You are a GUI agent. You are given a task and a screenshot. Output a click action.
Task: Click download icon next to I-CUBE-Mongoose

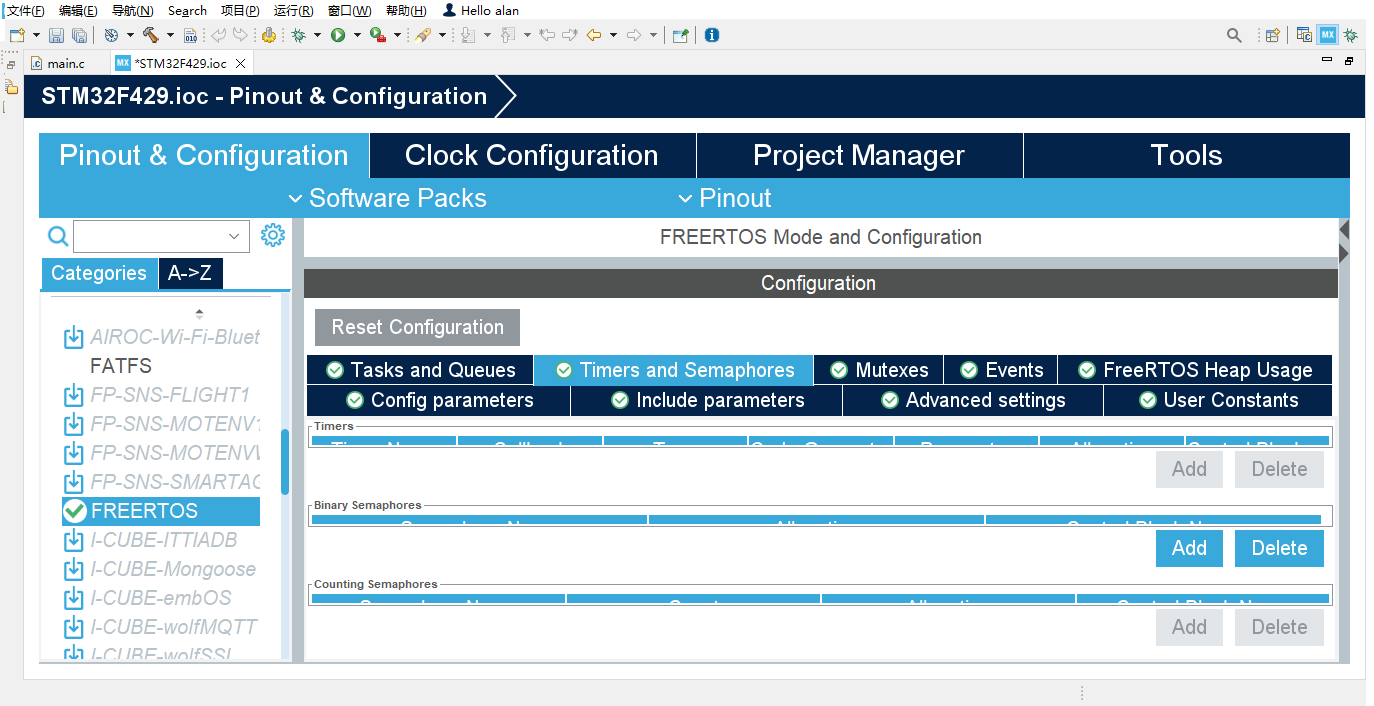coord(73,569)
